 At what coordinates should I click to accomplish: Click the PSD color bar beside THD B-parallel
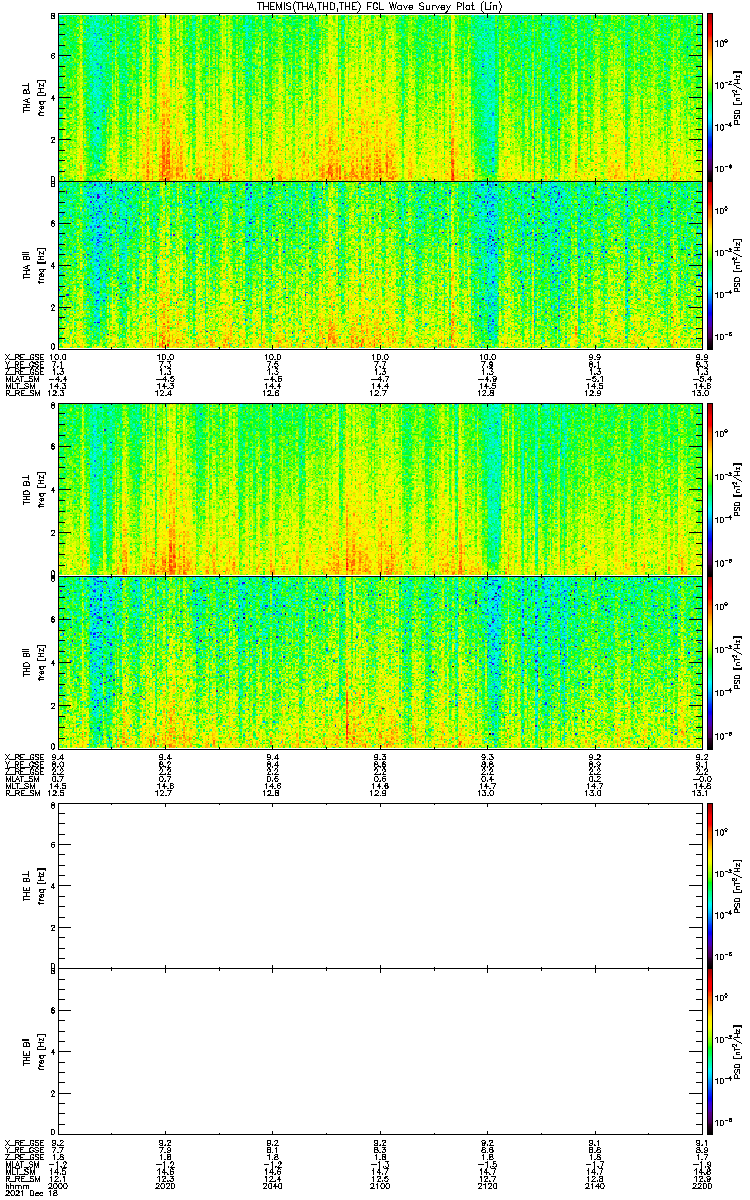[x=710, y=662]
